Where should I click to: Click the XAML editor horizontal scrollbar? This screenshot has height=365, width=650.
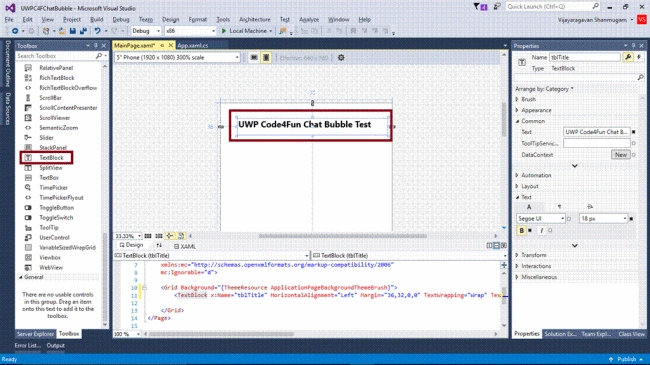pos(221,334)
